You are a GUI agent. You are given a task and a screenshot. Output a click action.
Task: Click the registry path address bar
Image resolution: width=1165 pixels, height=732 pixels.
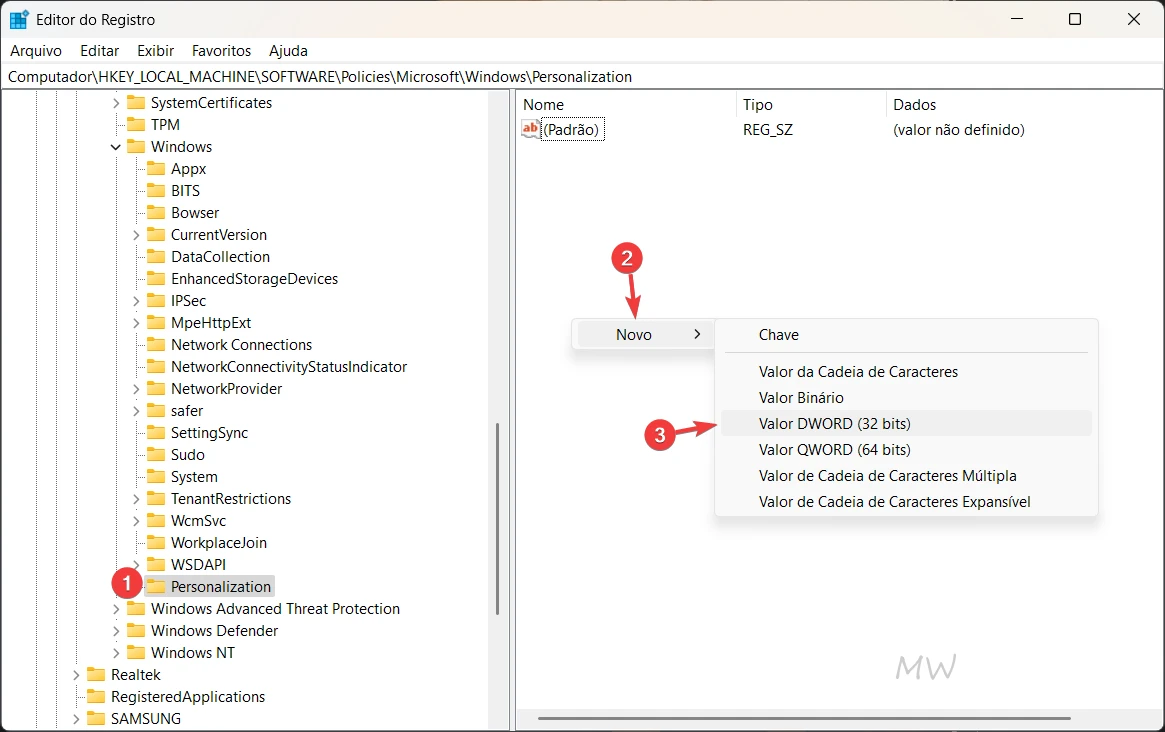click(x=580, y=77)
